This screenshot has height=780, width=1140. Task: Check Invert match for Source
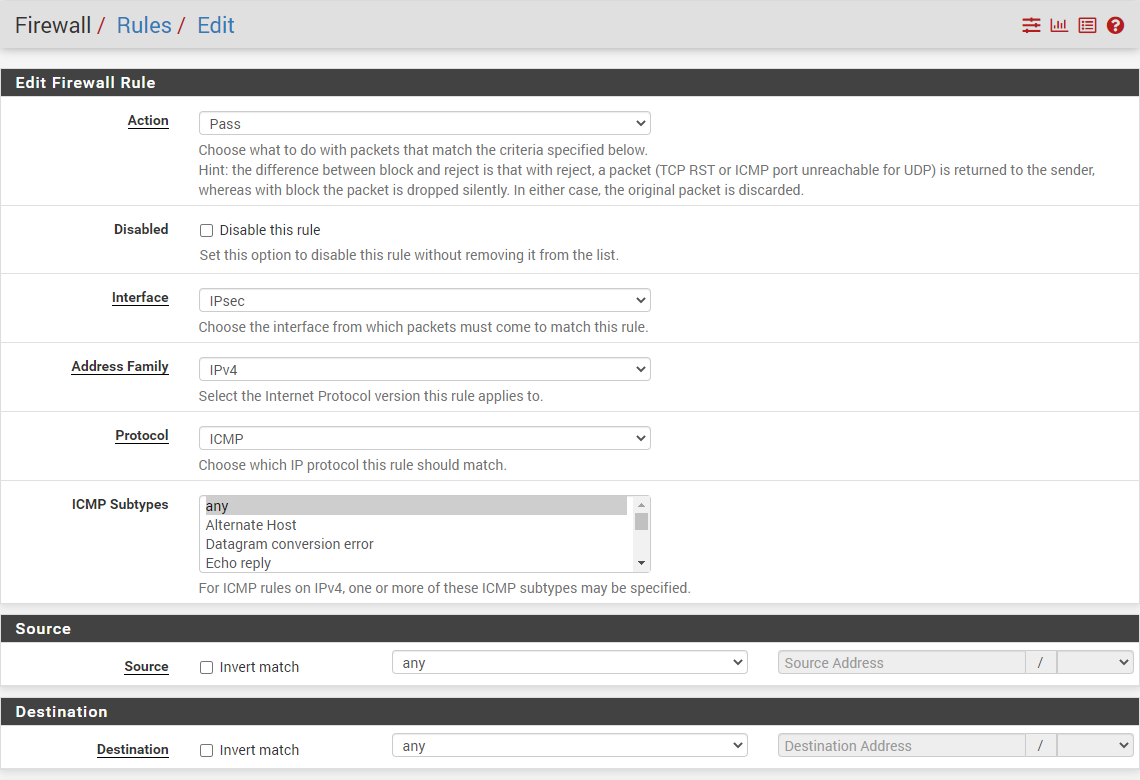[x=207, y=668]
